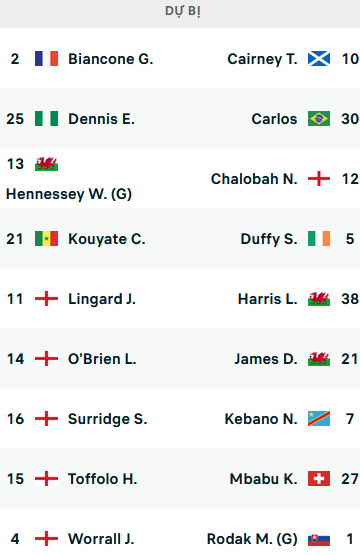Select substitute Chalobah N.

(x=254, y=179)
